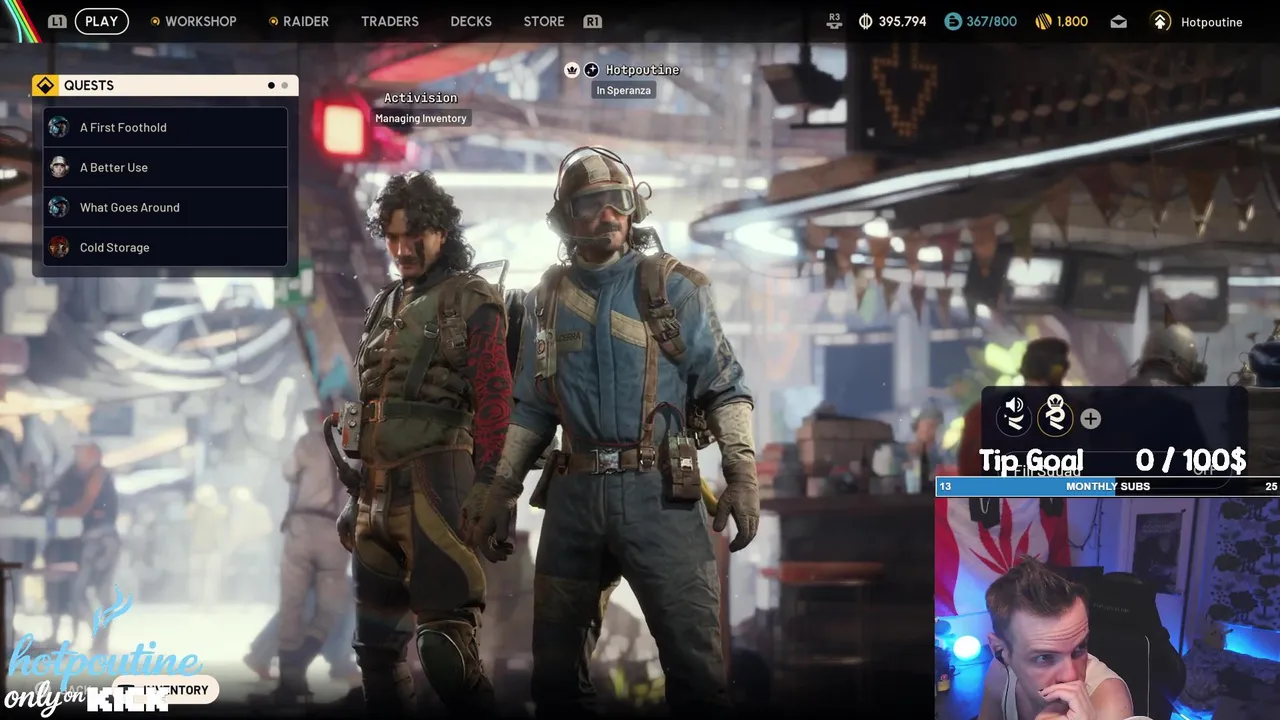Switch to the PLAY tab
1280x720 pixels.
tap(101, 21)
